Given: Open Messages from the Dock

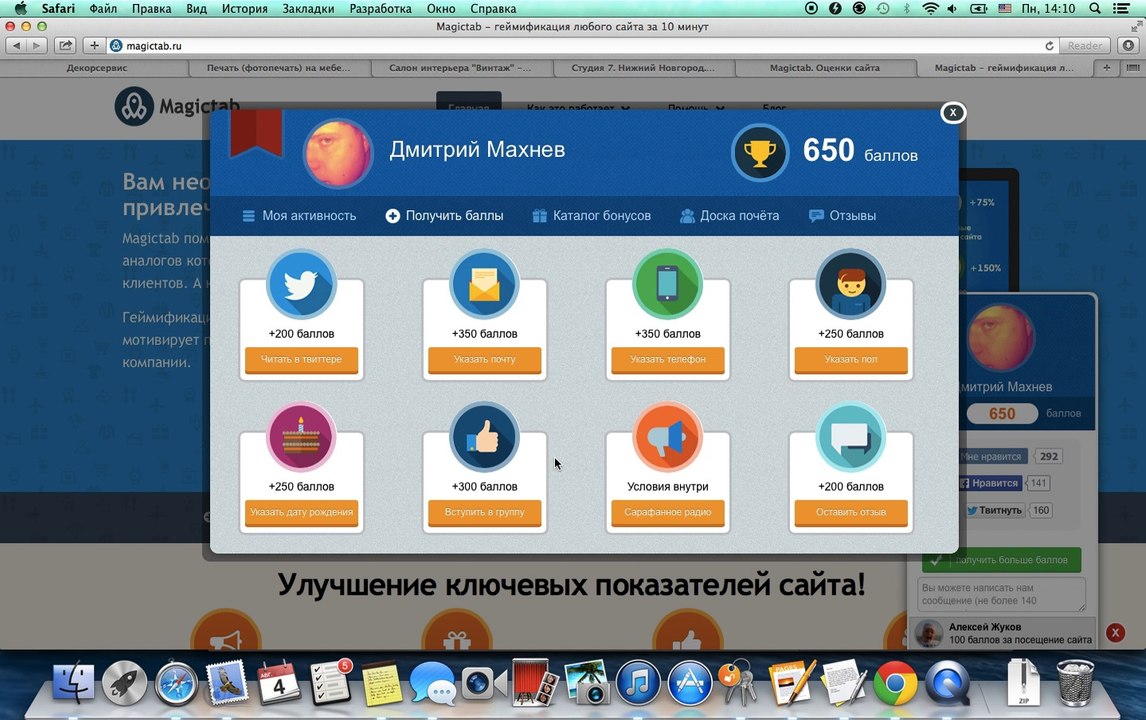Looking at the screenshot, I should 432,683.
